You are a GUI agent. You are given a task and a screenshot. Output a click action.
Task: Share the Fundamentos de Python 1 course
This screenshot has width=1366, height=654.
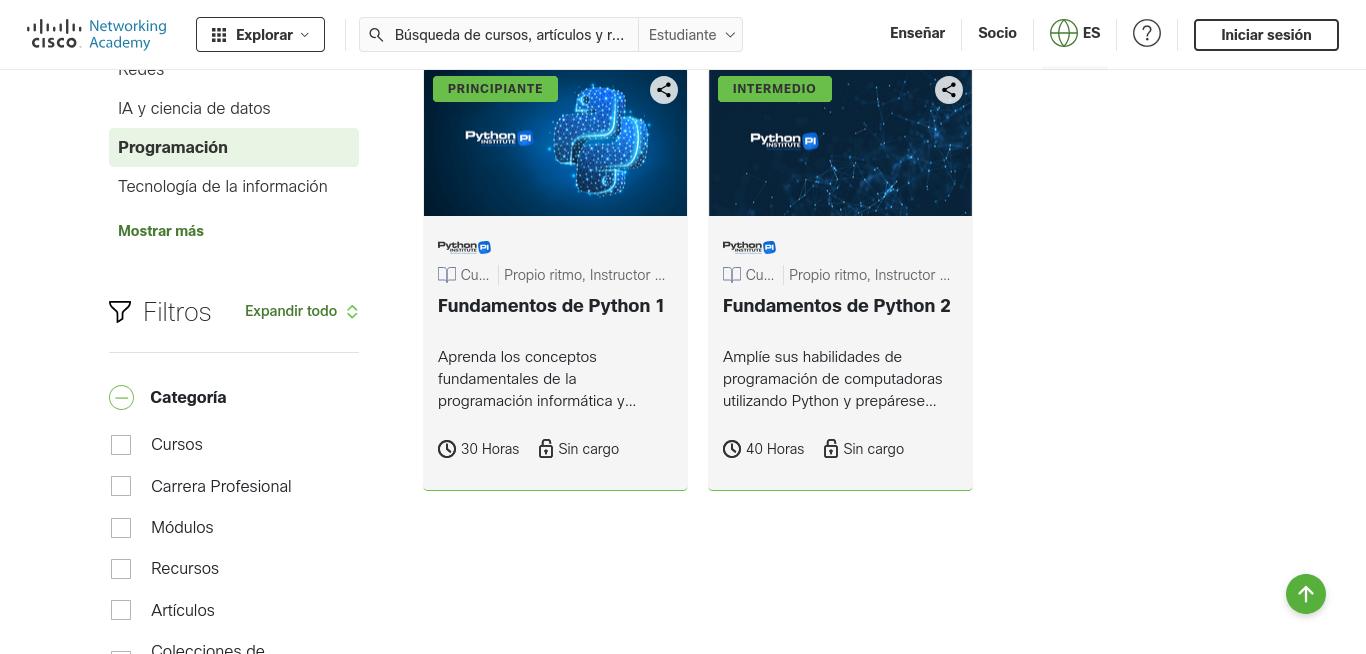664,90
